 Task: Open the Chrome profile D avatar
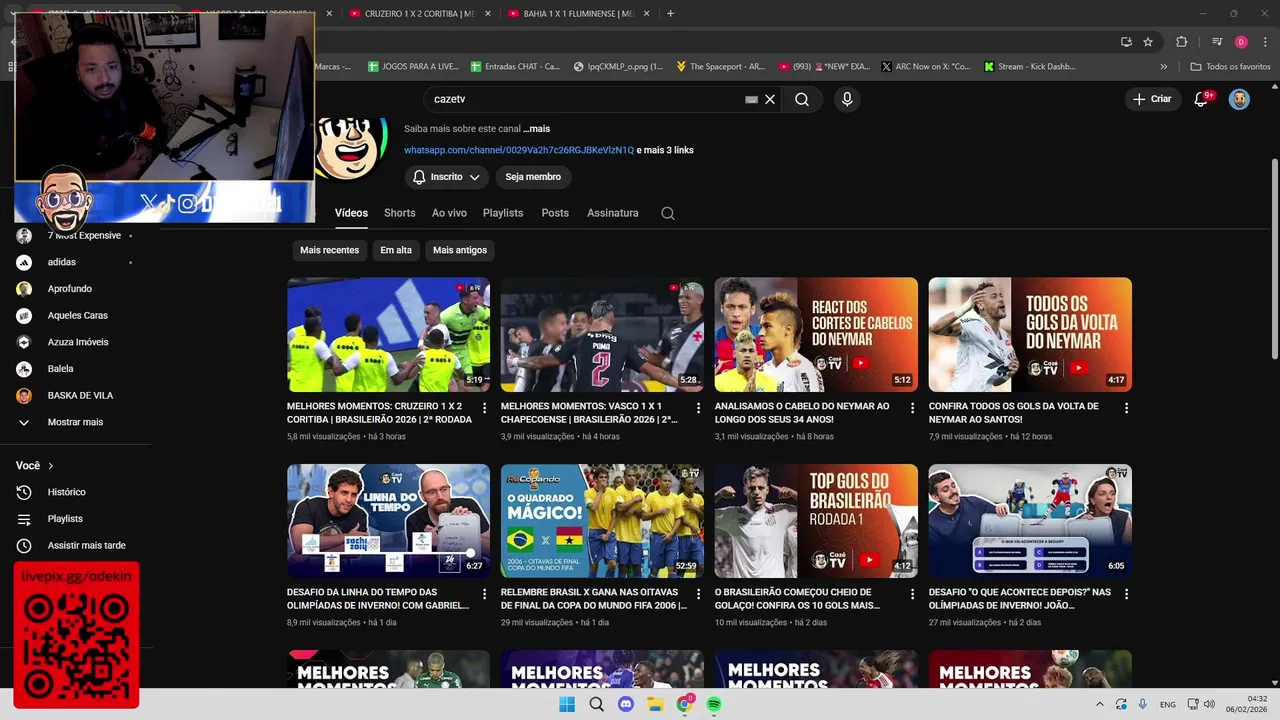pos(1241,42)
